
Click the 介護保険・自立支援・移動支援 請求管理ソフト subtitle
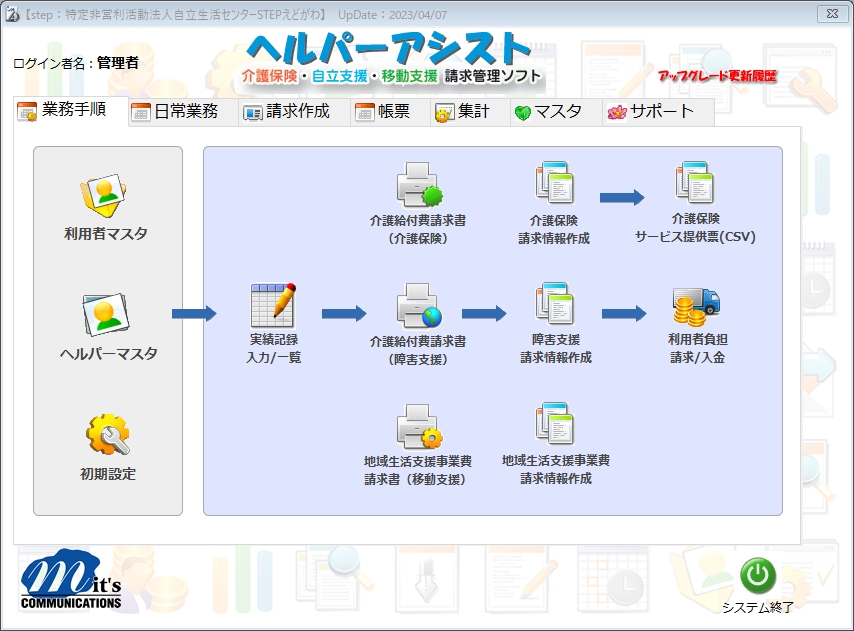[392, 76]
